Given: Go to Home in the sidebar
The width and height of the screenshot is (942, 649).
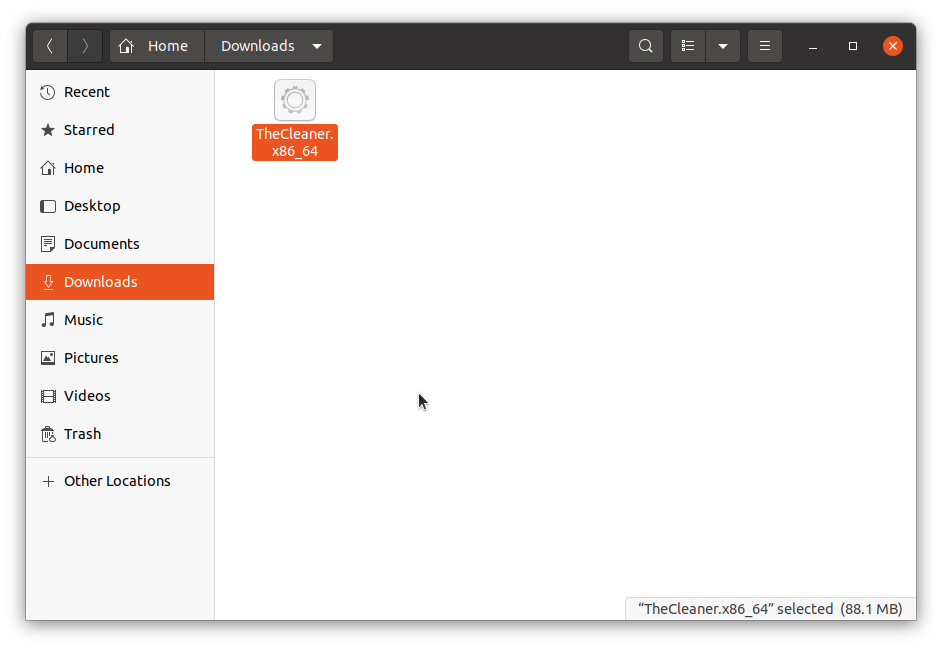Looking at the screenshot, I should [120, 168].
